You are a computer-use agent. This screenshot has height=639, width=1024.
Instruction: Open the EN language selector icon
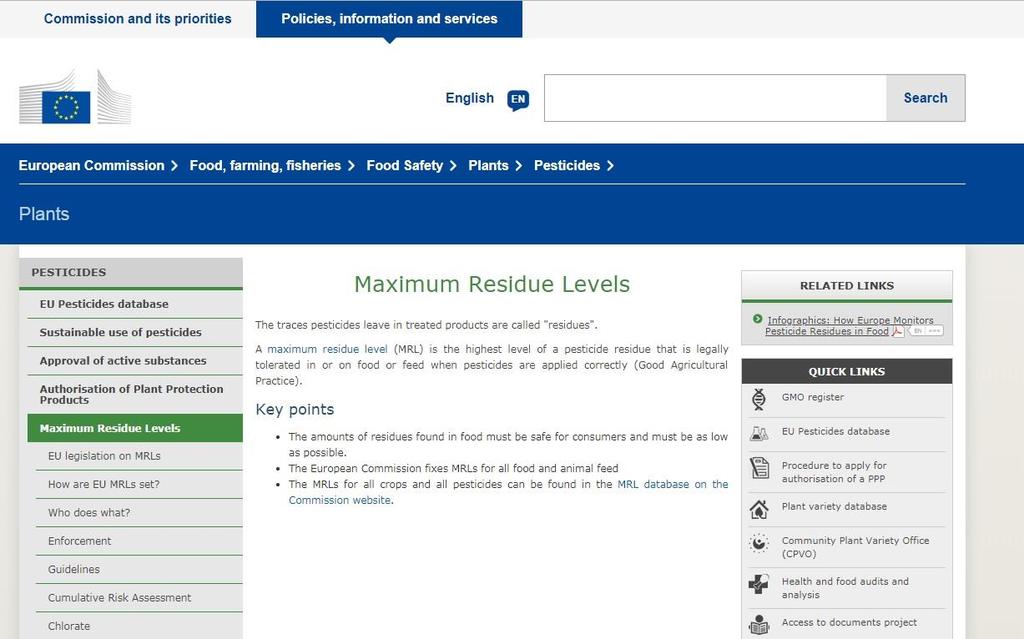tap(518, 99)
